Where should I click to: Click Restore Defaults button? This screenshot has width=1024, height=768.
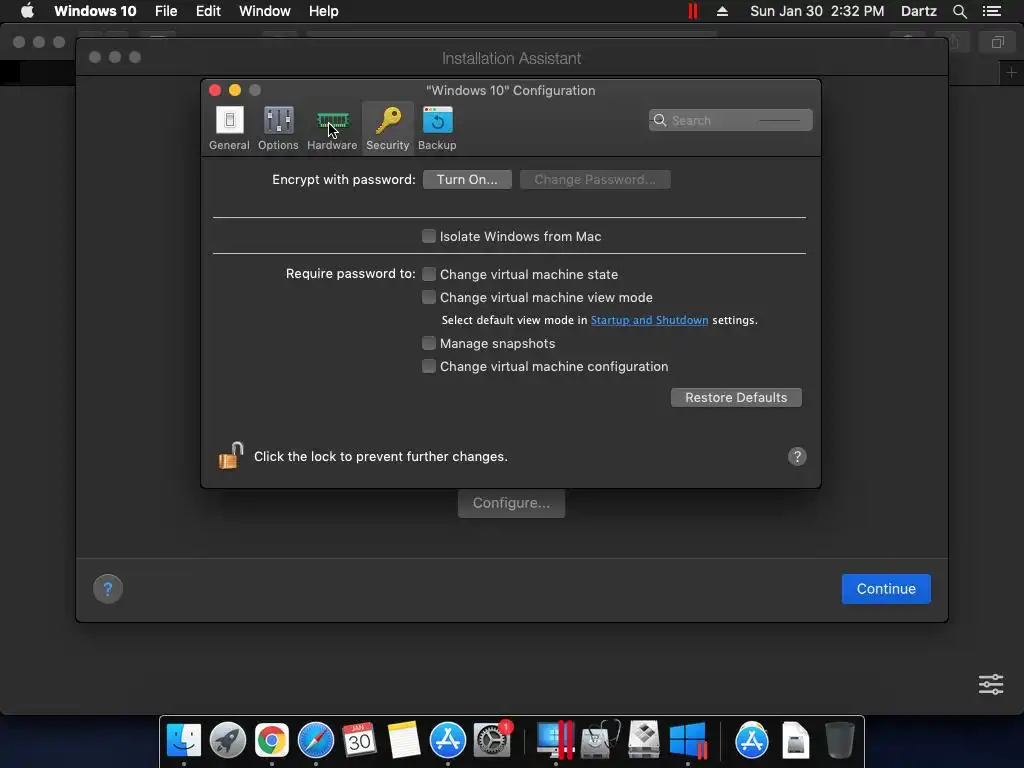736,397
